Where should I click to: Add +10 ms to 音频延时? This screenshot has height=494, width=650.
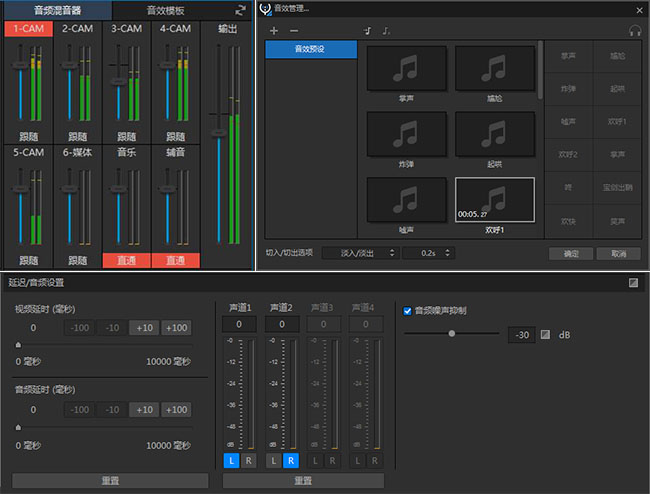(x=144, y=409)
